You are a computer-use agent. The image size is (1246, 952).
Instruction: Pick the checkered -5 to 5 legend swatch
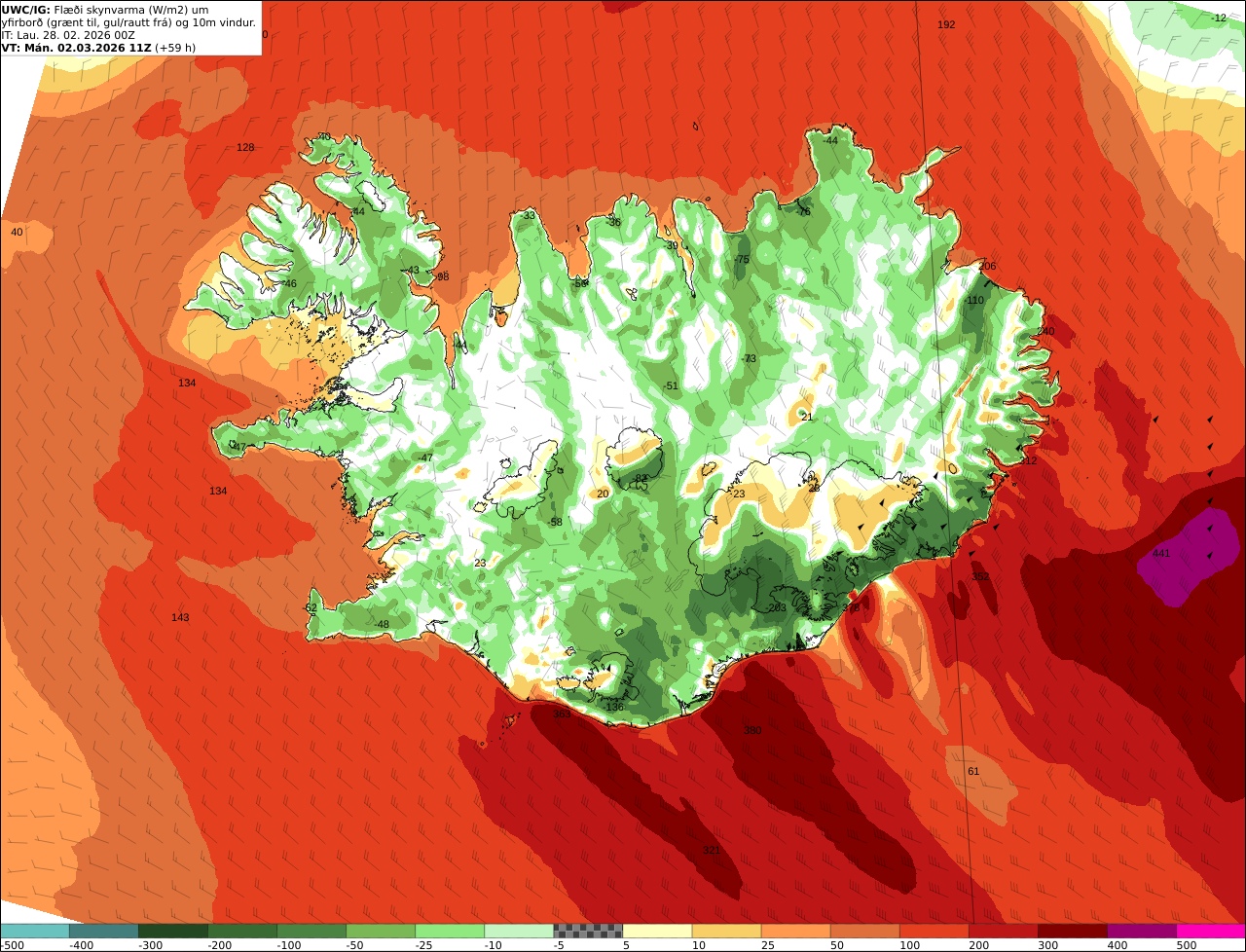(588, 931)
